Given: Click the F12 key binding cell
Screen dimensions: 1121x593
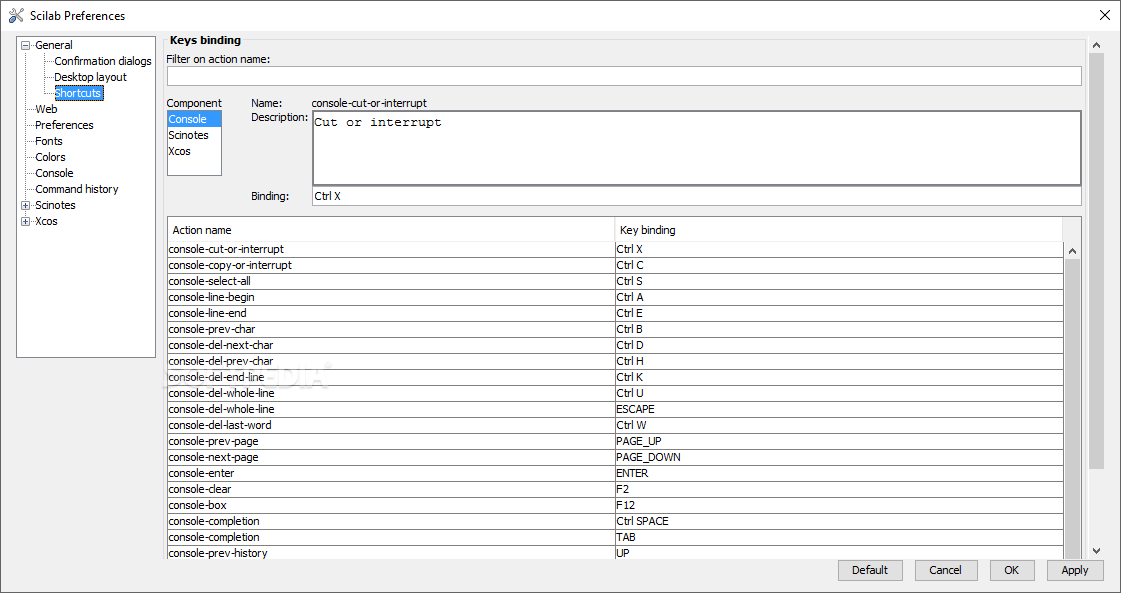Looking at the screenshot, I should click(839, 505).
